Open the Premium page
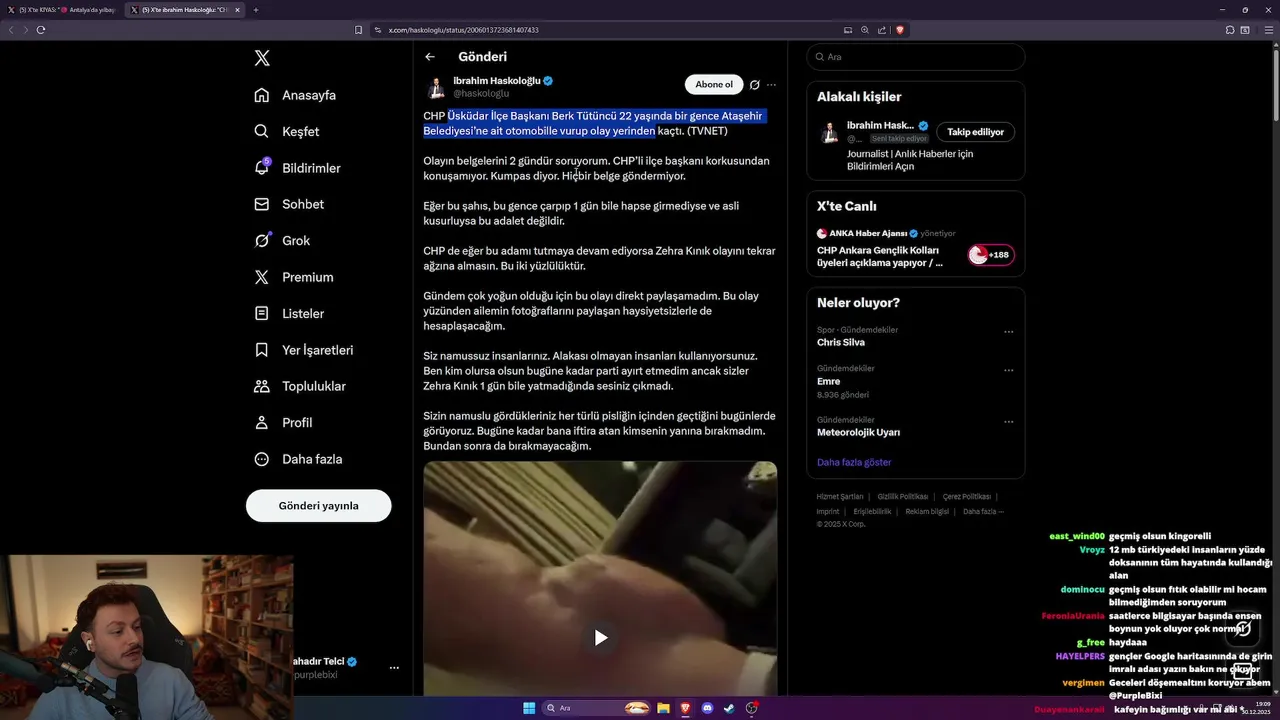 pos(294,277)
